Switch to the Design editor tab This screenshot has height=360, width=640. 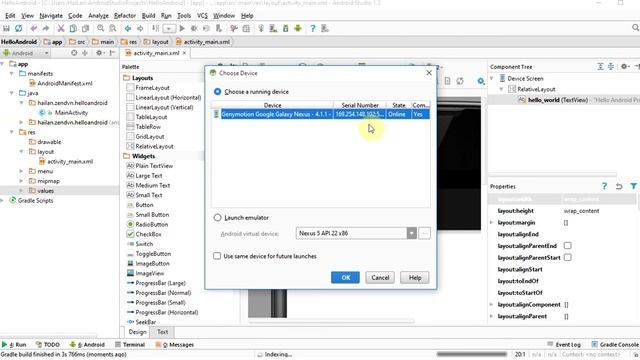[137, 332]
